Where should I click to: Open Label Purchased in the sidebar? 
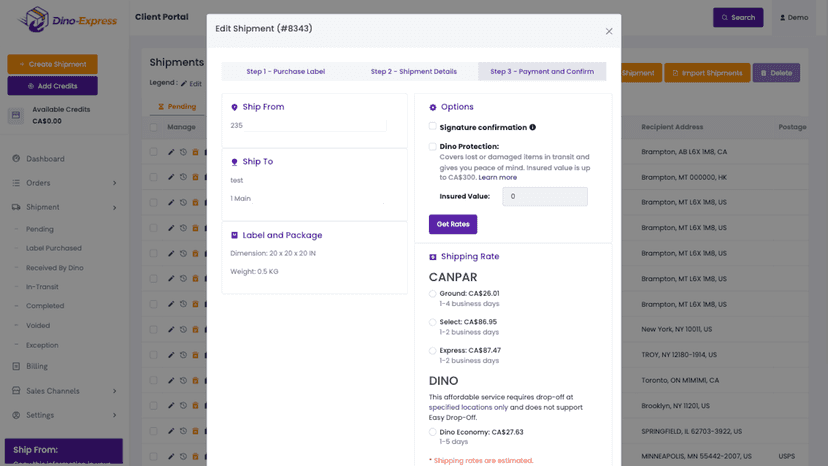pos(54,248)
